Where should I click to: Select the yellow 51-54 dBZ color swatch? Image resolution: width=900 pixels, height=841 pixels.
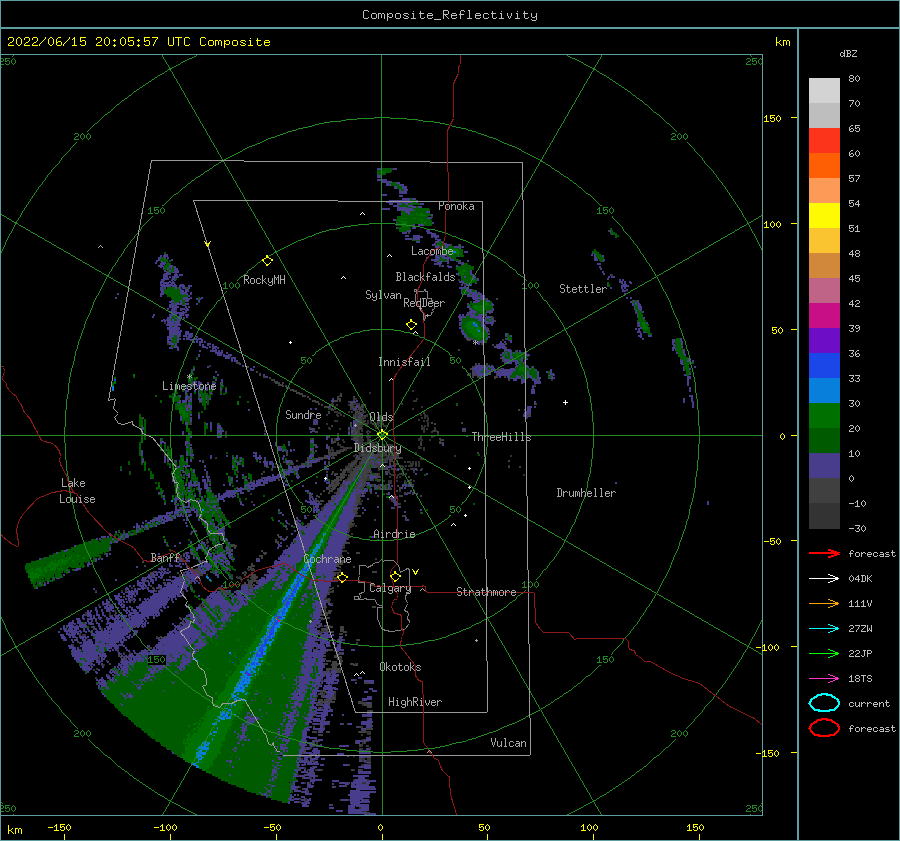pyautogui.click(x=824, y=216)
